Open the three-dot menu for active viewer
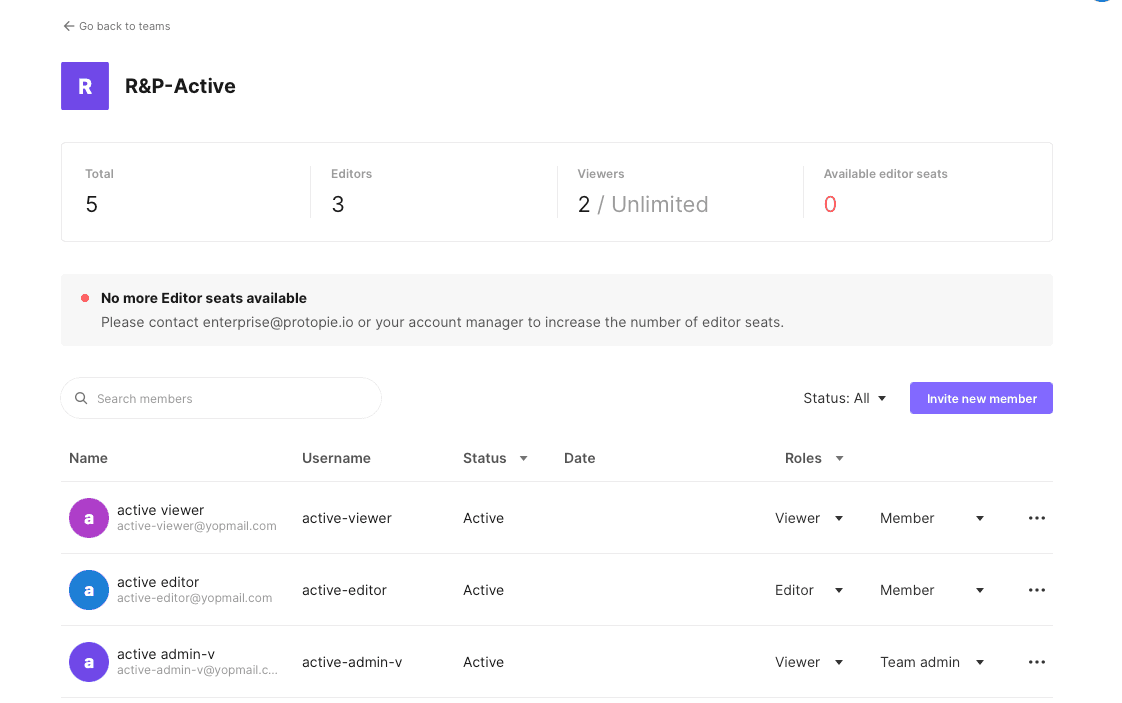This screenshot has height=703, width=1122. [x=1036, y=518]
